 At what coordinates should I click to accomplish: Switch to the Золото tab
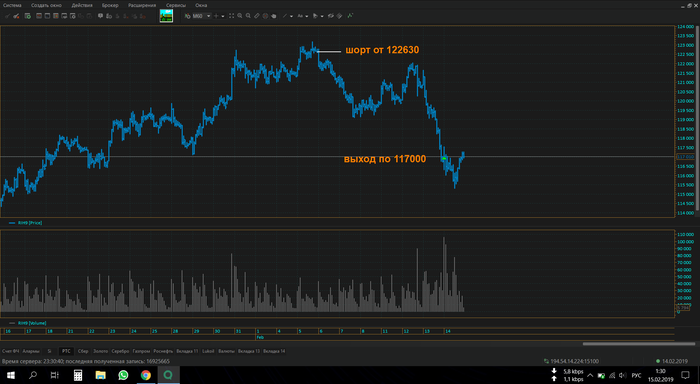click(x=100, y=351)
